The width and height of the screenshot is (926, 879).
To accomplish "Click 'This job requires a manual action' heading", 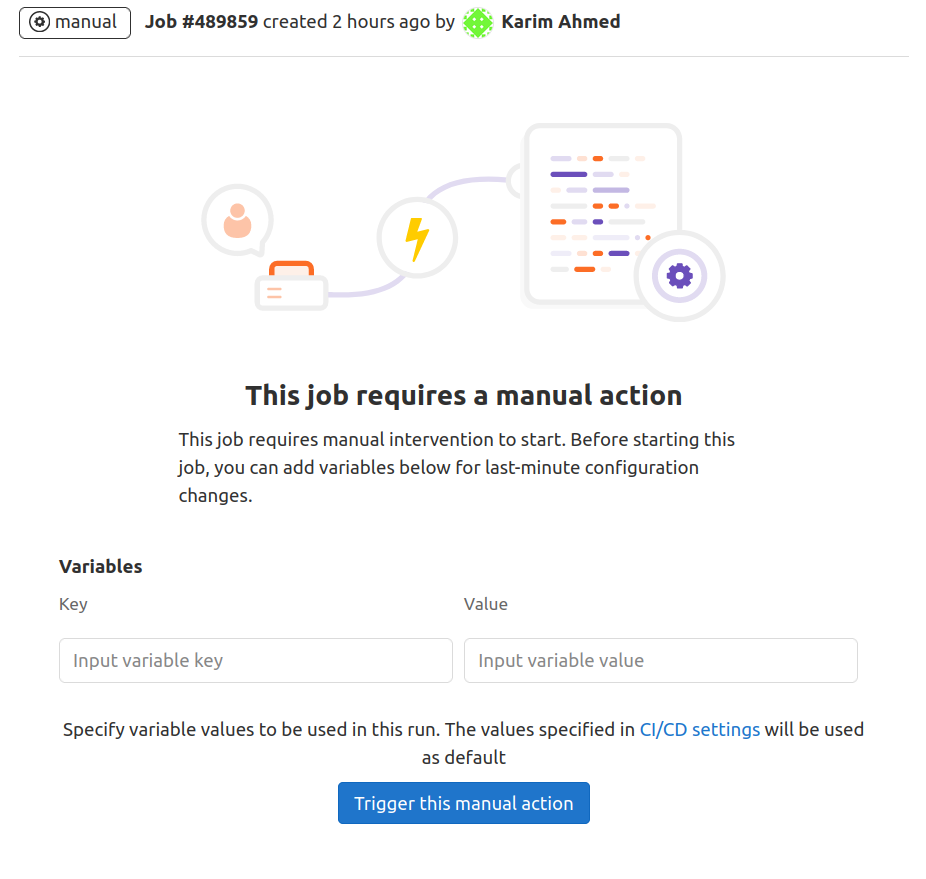I will coord(464,395).
